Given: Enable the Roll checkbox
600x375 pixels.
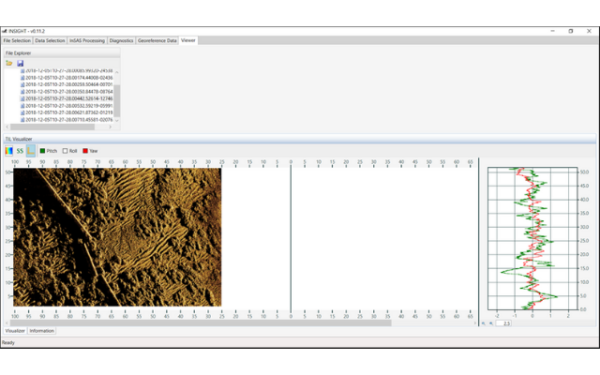Looking at the screenshot, I should click(x=65, y=151).
